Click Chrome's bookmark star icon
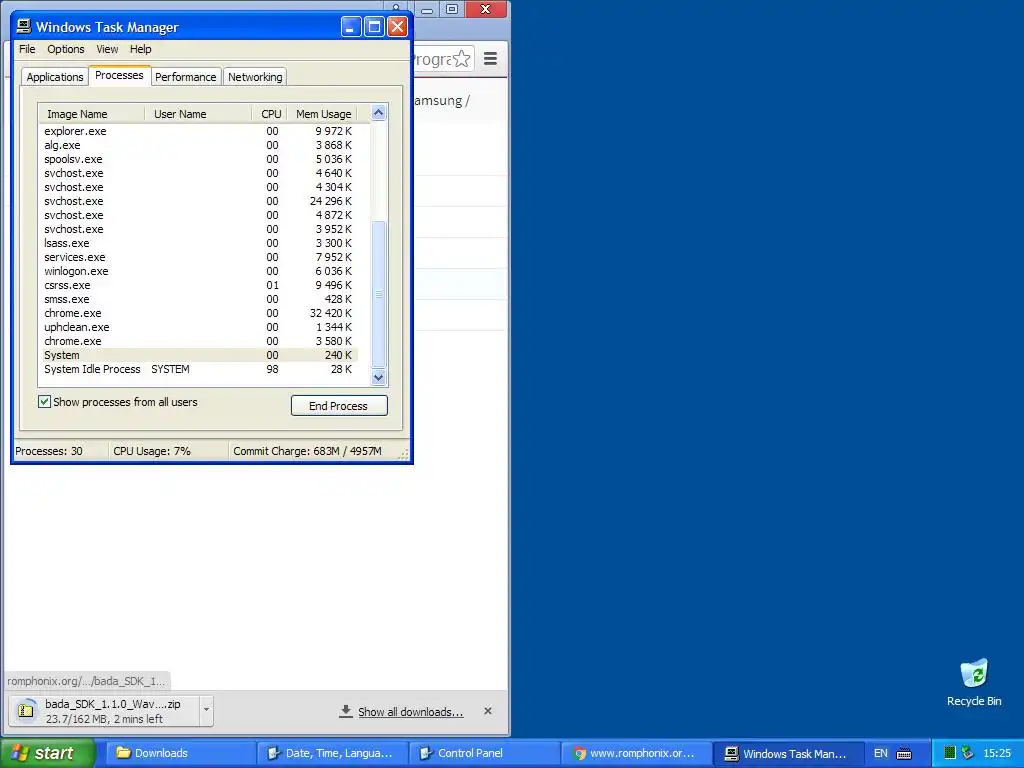 pos(462,59)
